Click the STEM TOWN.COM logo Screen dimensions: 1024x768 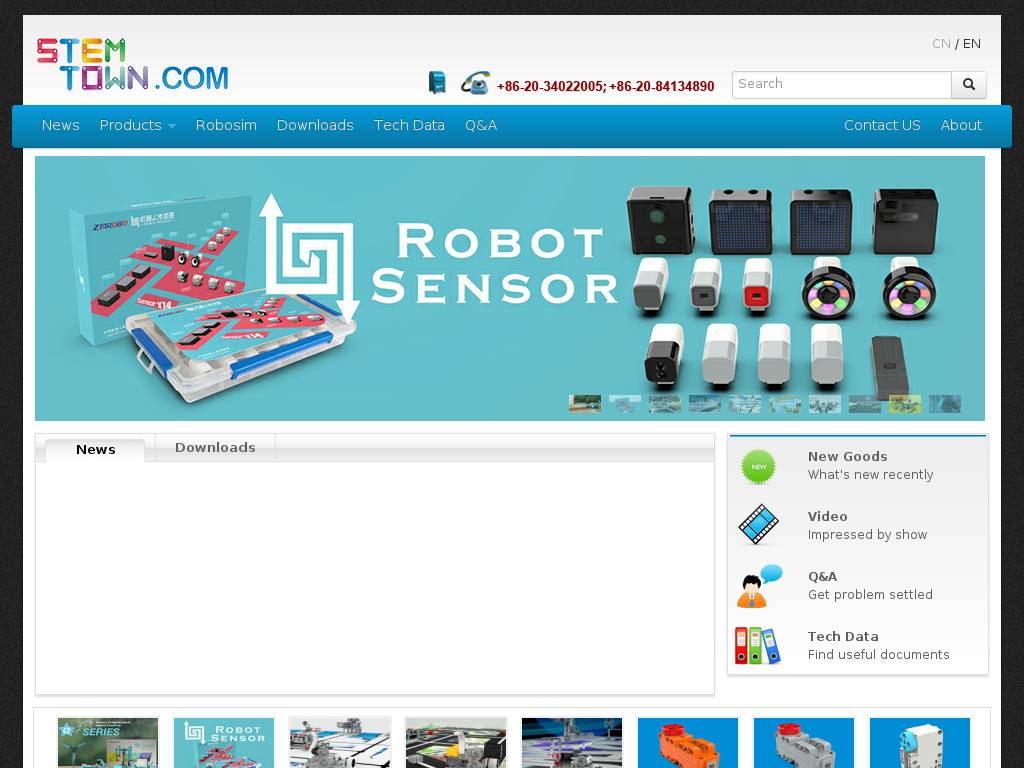pos(132,65)
